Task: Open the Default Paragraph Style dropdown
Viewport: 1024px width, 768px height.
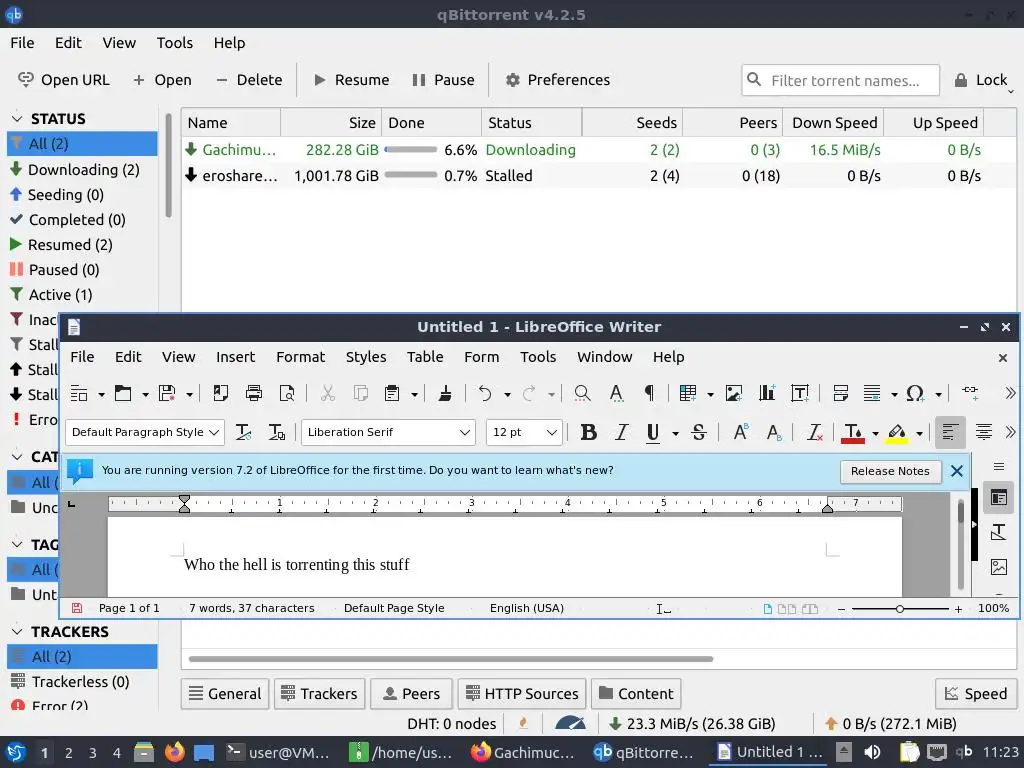Action: tap(214, 432)
